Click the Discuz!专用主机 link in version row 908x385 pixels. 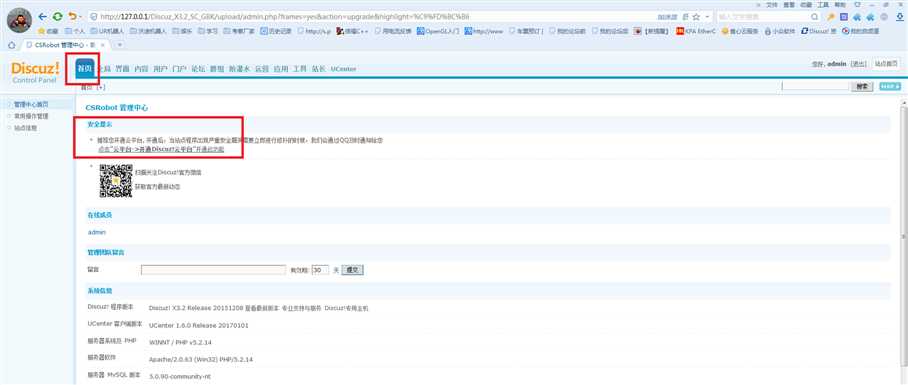[x=346, y=309]
